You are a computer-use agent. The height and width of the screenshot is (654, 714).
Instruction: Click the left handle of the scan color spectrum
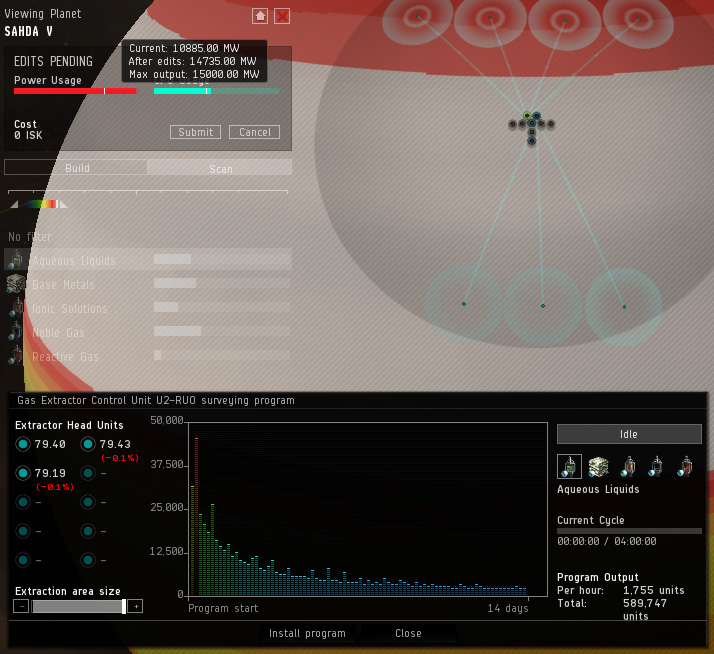[14, 204]
